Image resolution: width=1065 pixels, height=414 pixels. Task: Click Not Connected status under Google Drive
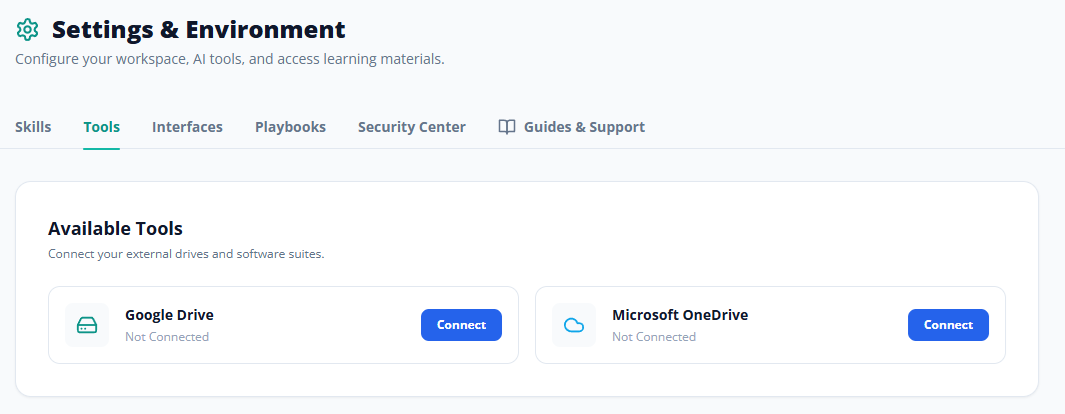pyautogui.click(x=167, y=337)
